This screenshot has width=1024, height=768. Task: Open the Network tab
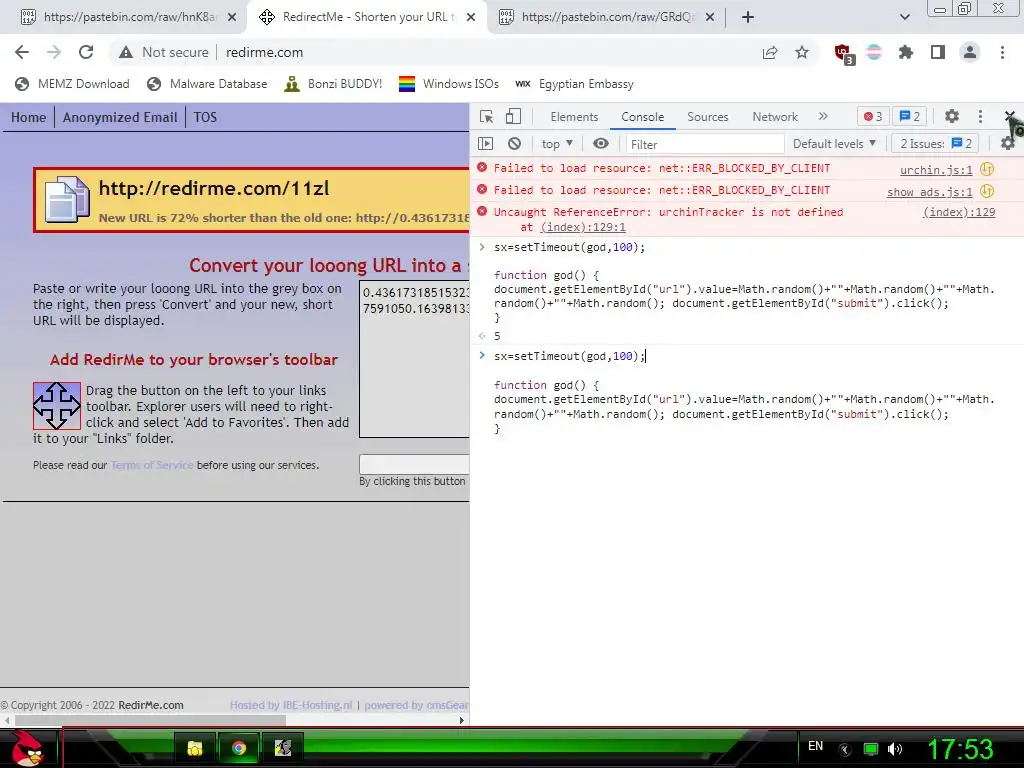(x=775, y=117)
